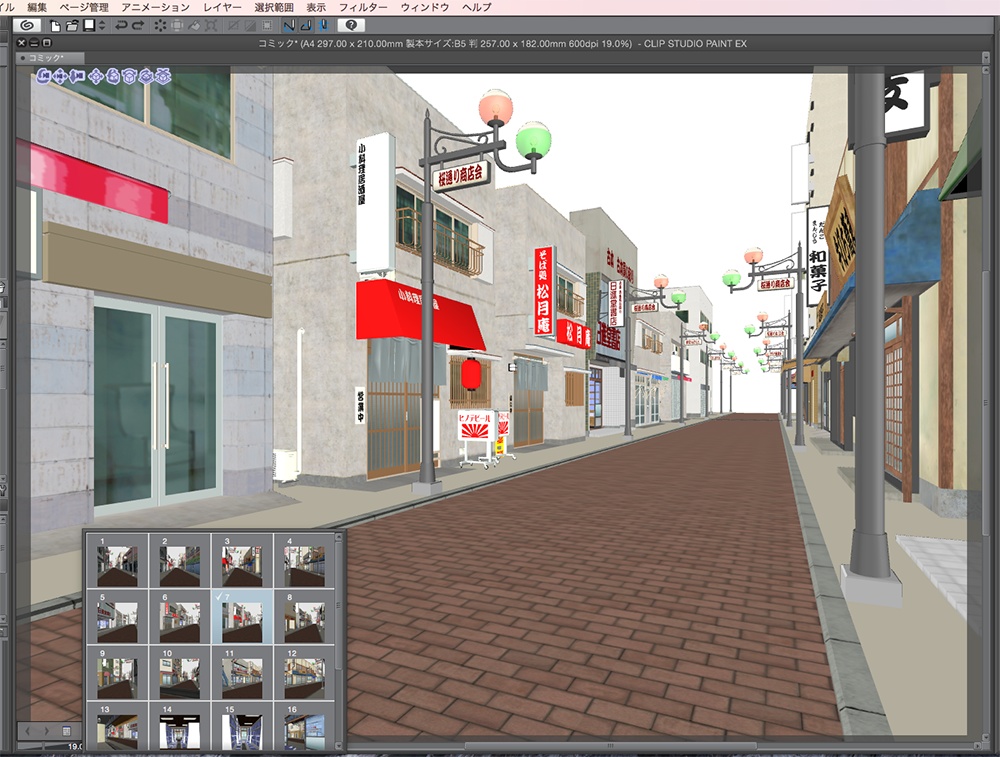Viewport: 1000px width, 757px height.
Task: Select the camera forward-backward move tool
Action: [76, 77]
